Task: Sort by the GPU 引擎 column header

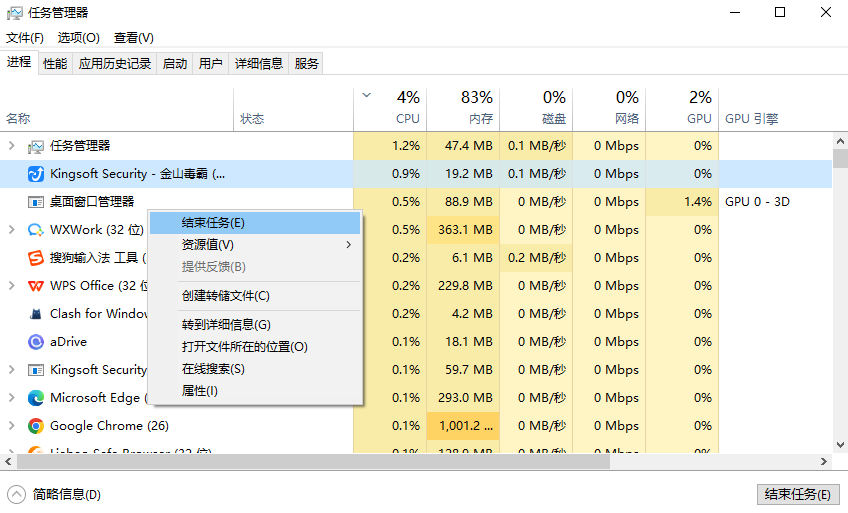Action: 776,110
